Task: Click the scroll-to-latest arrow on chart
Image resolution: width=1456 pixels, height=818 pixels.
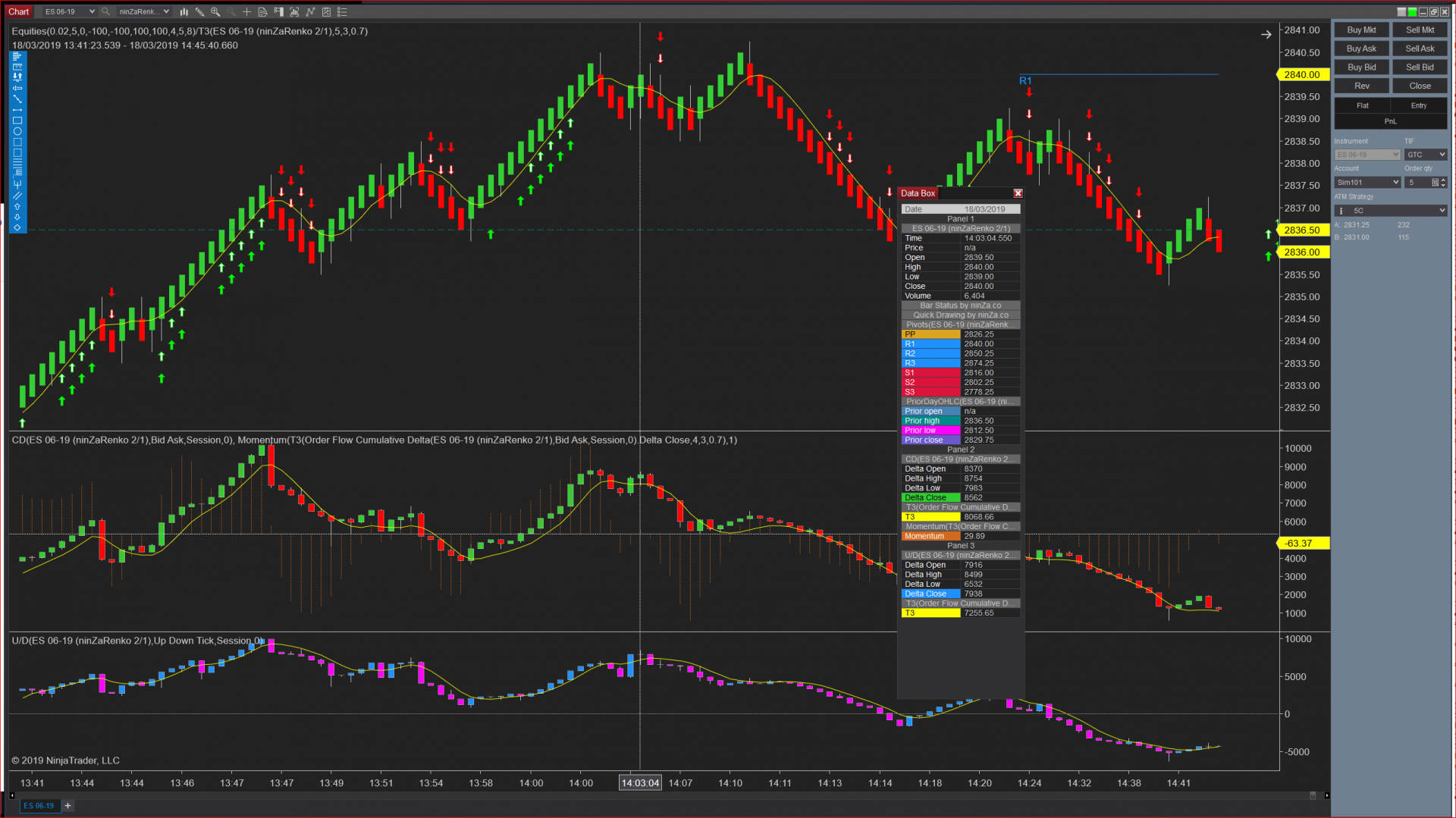Action: (1266, 34)
